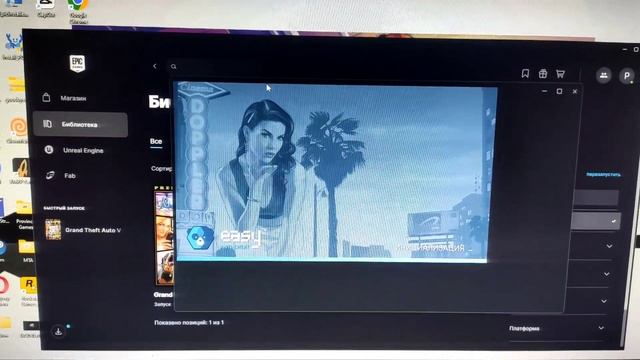Screen dimensions: 640x360
Task: Click the Fab logo icon
Action: click(50, 176)
